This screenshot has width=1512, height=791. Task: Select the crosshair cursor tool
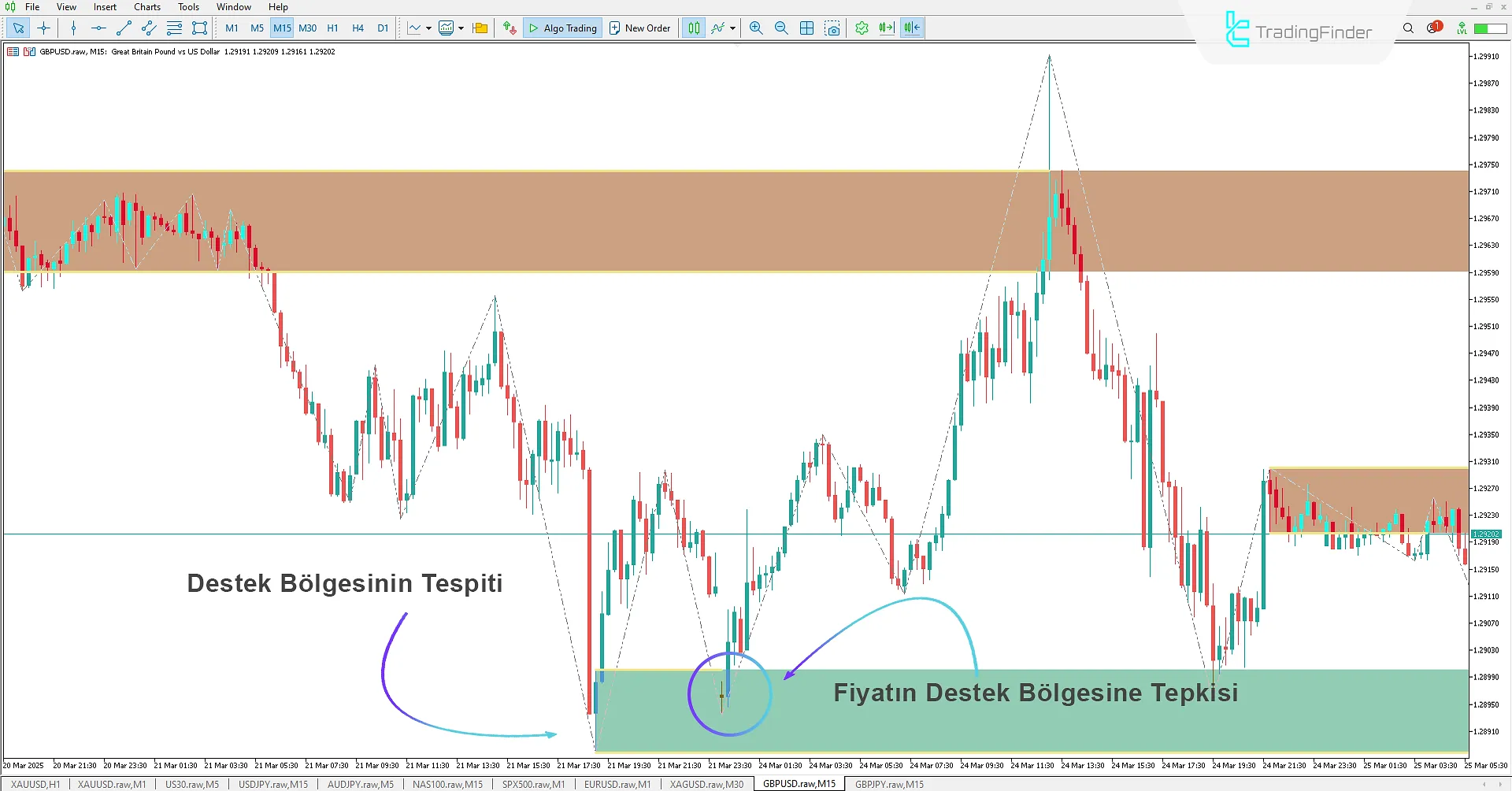[43, 28]
